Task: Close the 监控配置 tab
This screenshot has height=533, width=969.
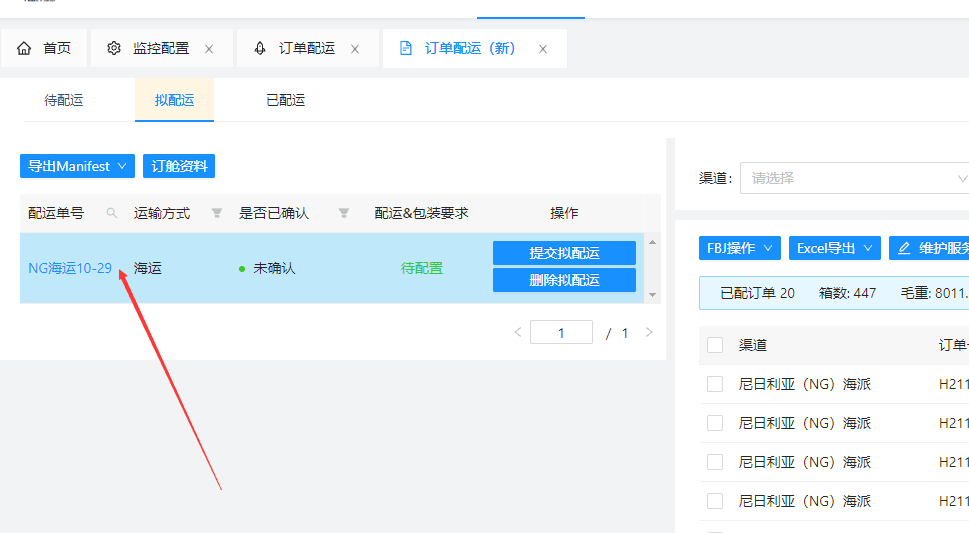Action: coord(209,48)
